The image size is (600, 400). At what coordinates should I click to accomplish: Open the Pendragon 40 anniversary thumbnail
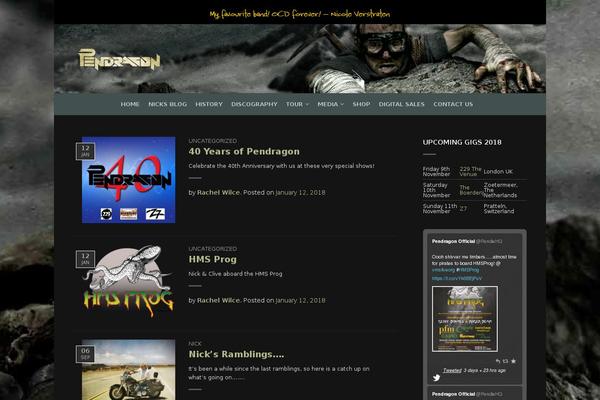coord(129,180)
